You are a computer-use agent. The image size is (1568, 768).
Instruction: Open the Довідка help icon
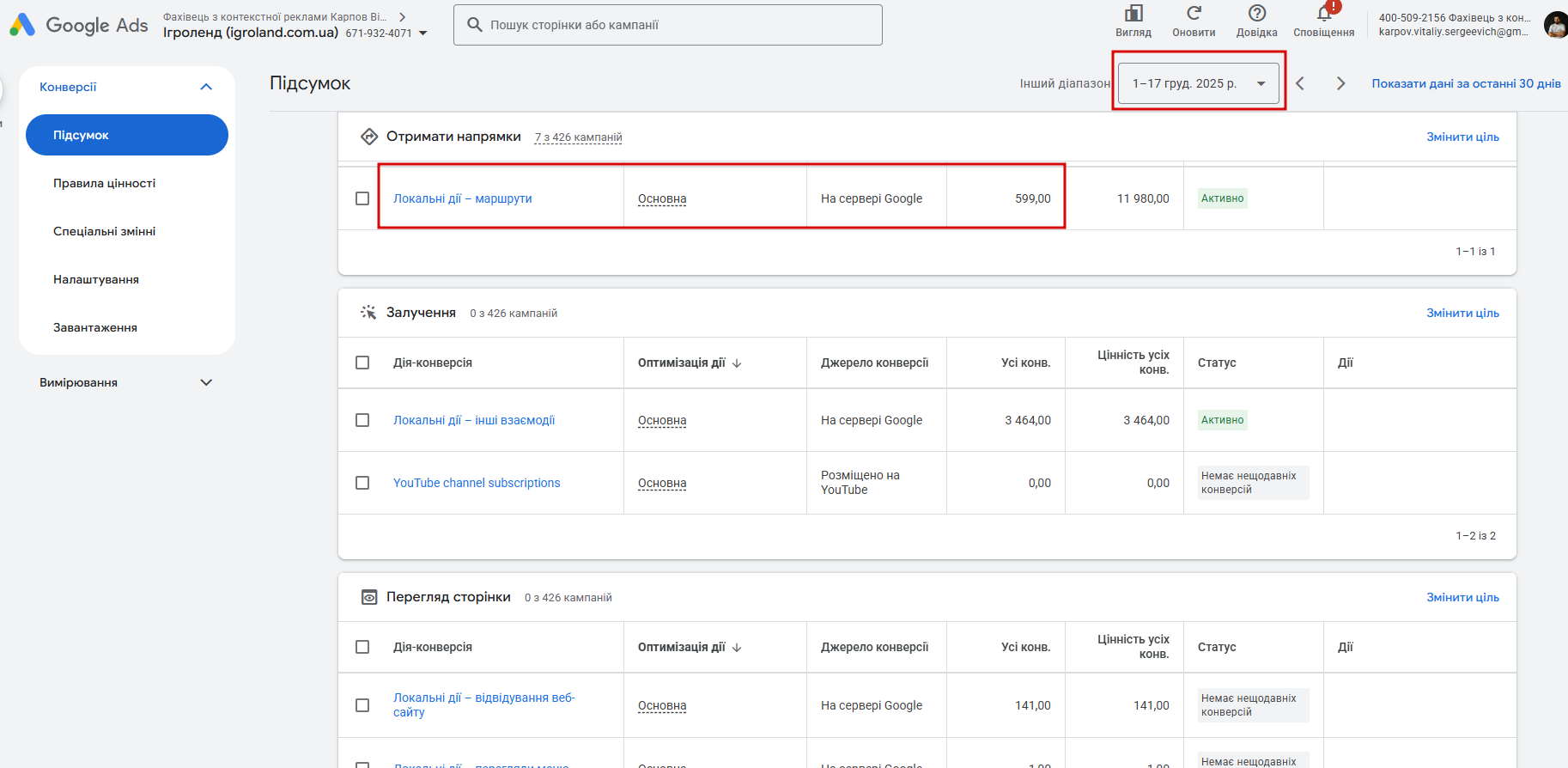tap(1257, 14)
